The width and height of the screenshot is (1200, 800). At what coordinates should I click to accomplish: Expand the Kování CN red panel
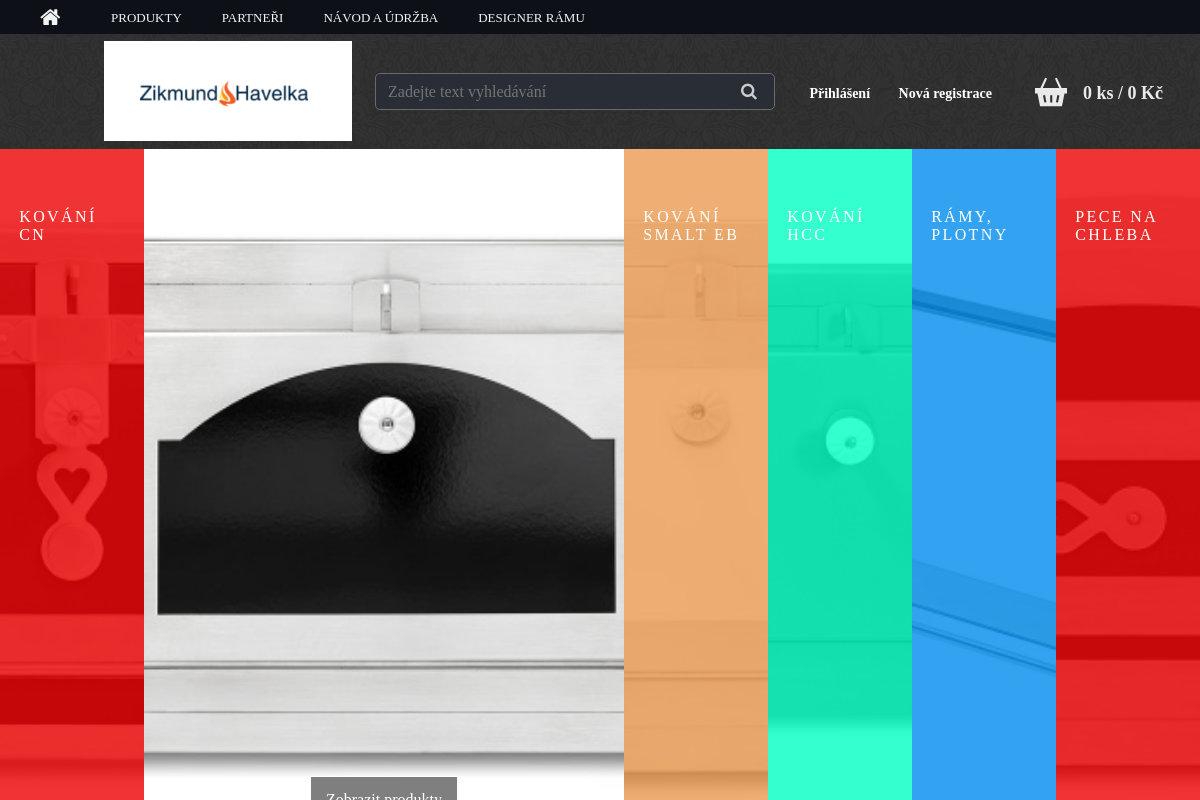[x=72, y=474]
